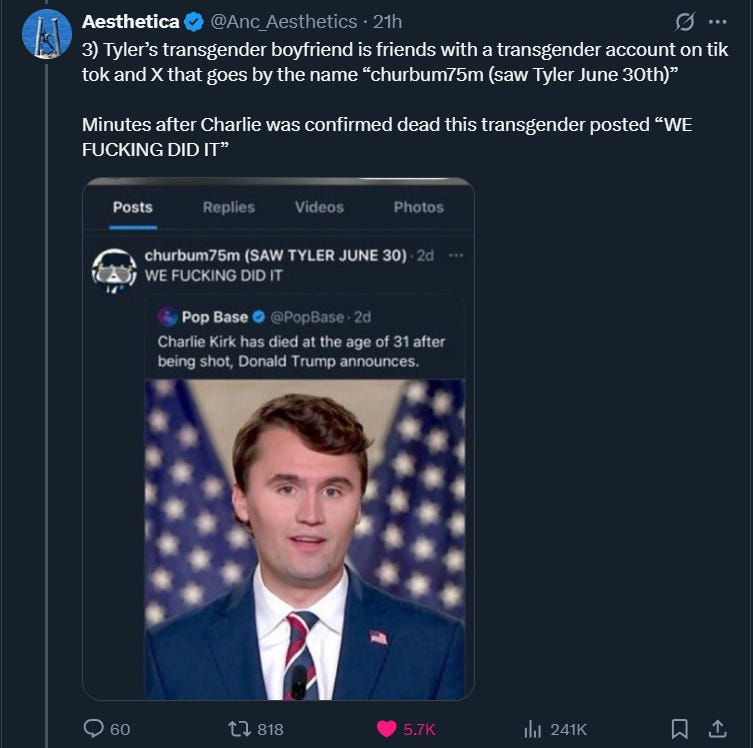753x748 pixels.
Task: View post analytics showing 241K views
Action: pyautogui.click(x=555, y=729)
